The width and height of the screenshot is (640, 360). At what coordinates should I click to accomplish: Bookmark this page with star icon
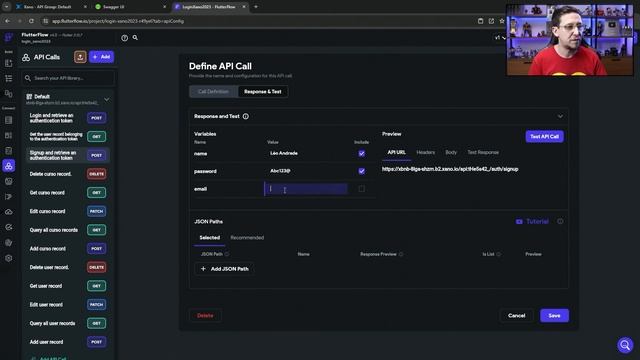[x=502, y=21]
